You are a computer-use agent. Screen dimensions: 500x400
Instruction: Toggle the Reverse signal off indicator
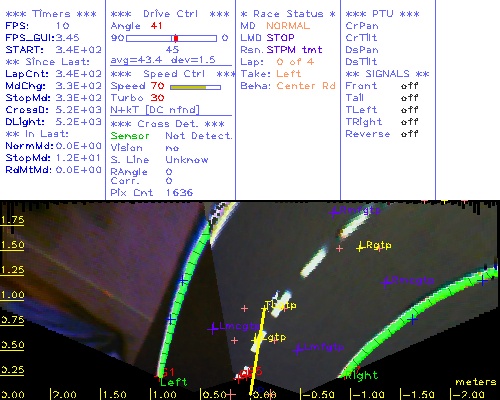click(409, 134)
